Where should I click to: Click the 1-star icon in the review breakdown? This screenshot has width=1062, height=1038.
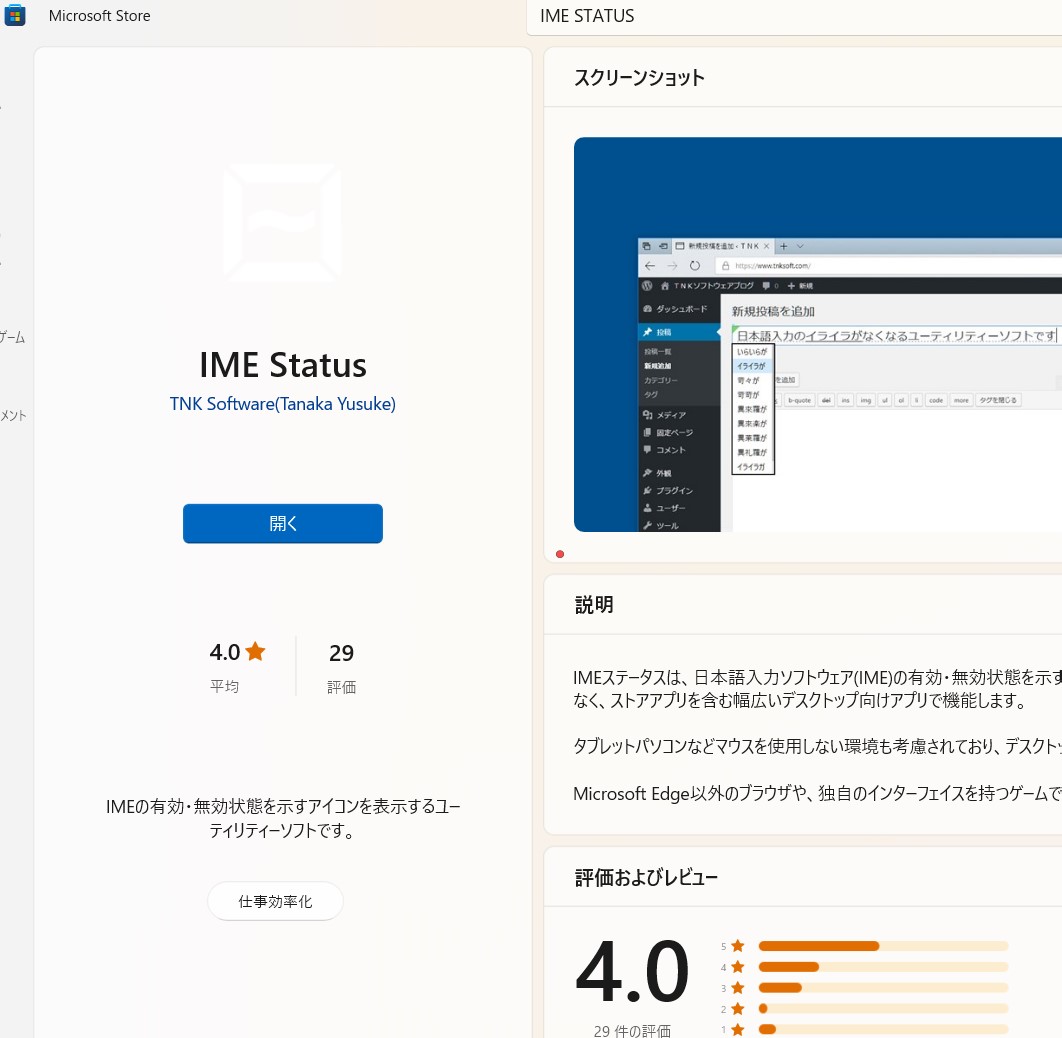(x=737, y=1028)
